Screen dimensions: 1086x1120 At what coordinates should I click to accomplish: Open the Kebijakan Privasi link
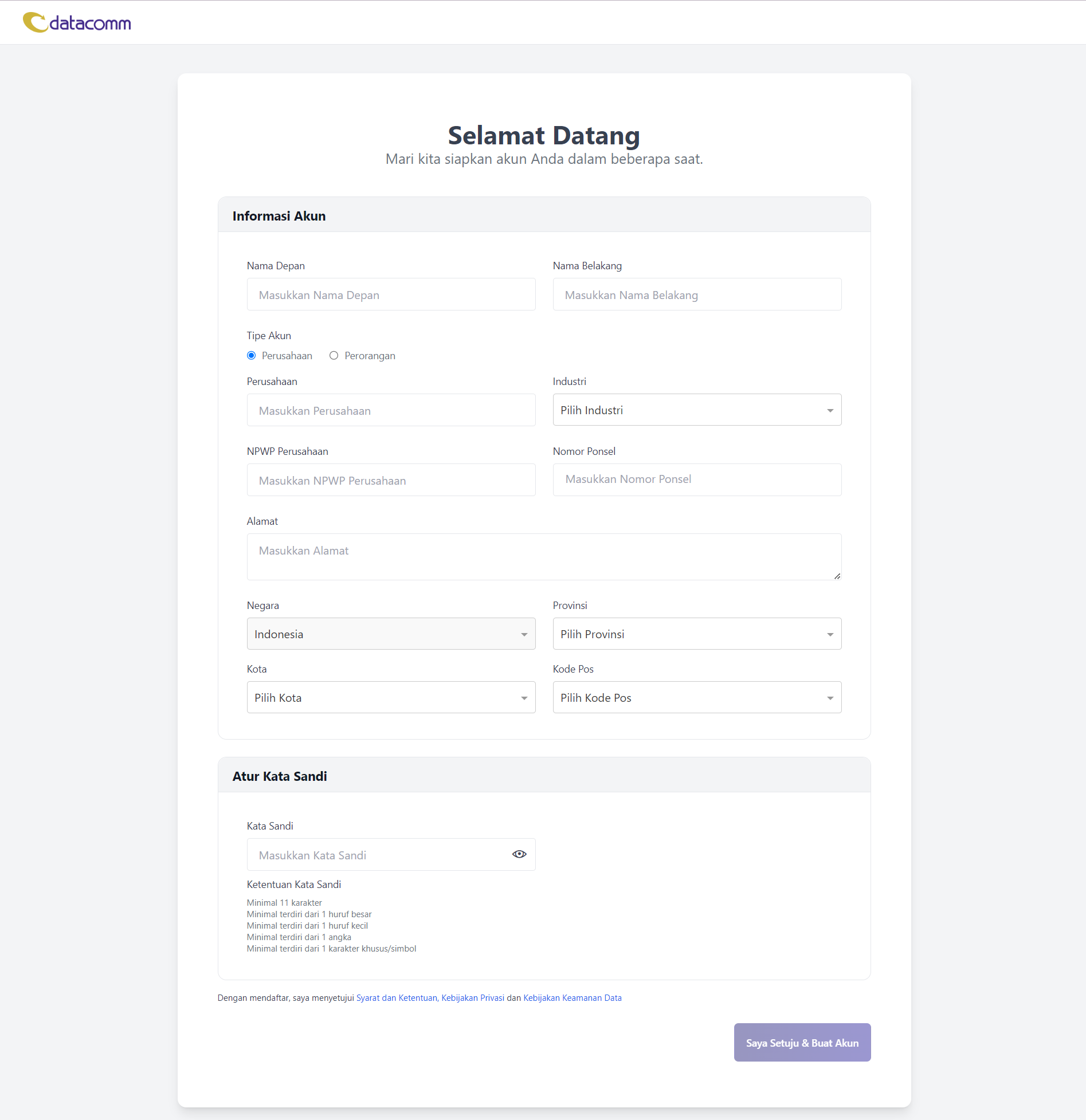coord(473,998)
